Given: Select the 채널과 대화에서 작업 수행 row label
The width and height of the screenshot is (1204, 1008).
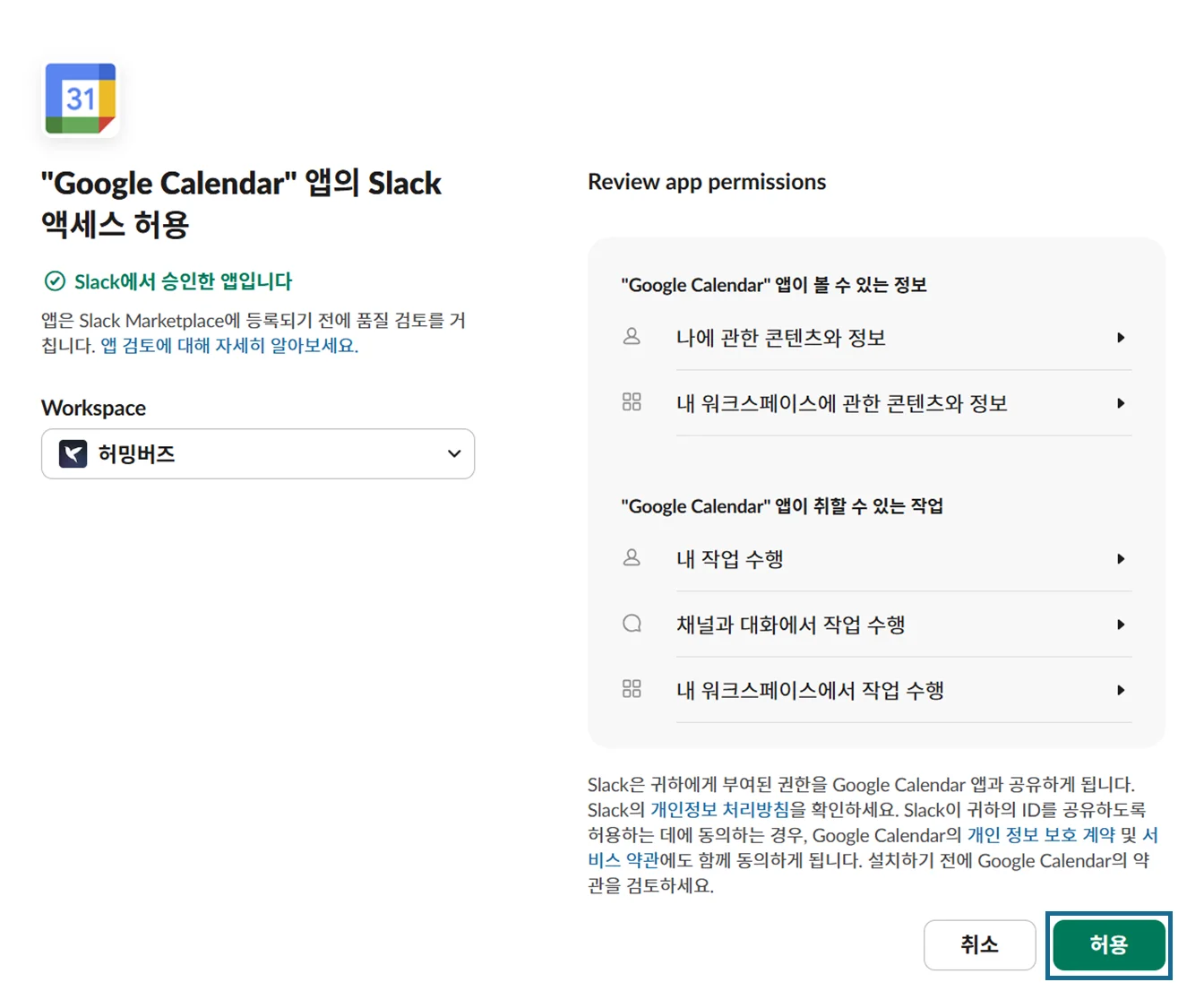Looking at the screenshot, I should tap(790, 625).
